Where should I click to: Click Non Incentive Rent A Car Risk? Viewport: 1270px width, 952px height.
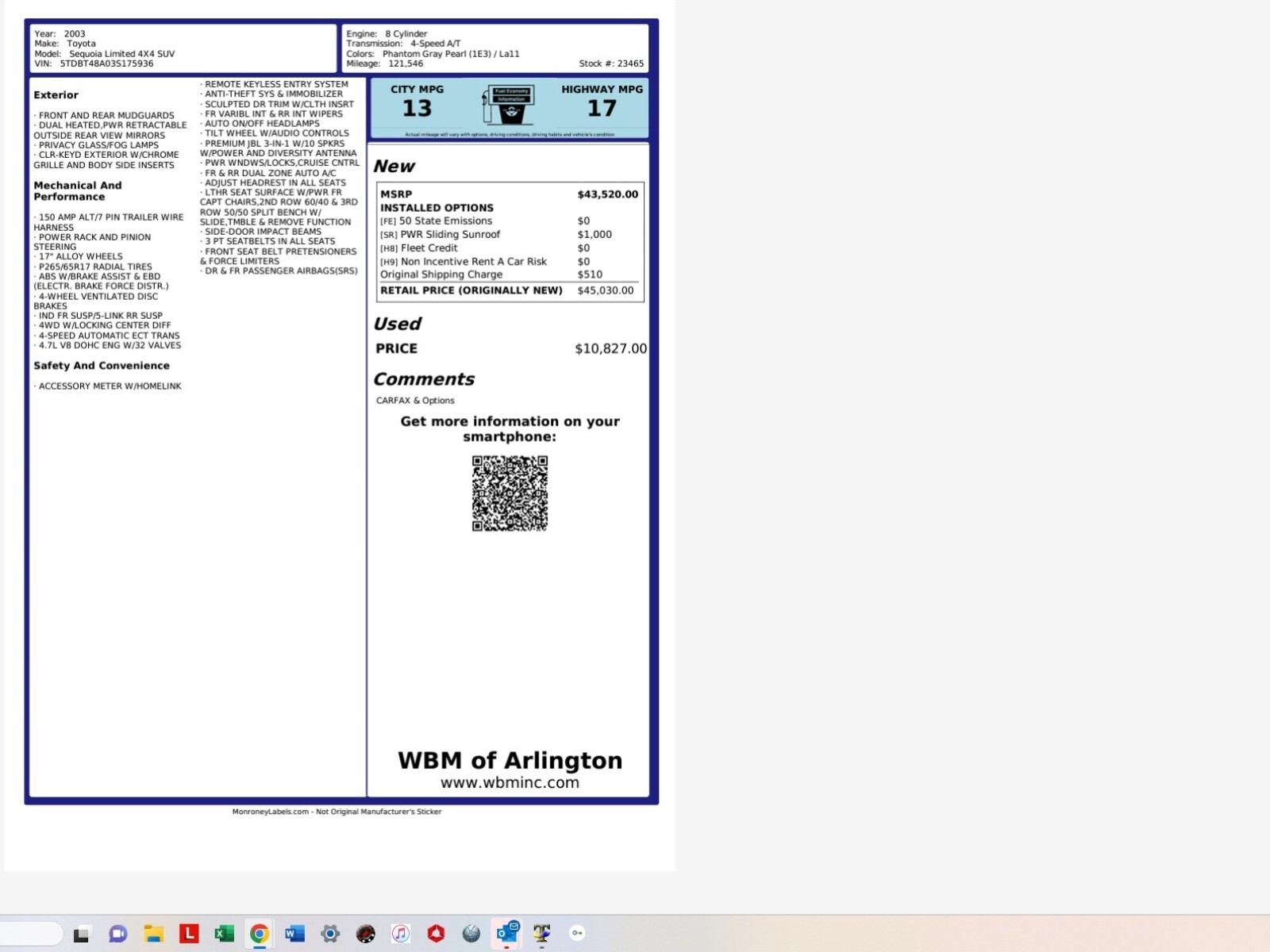[473, 262]
